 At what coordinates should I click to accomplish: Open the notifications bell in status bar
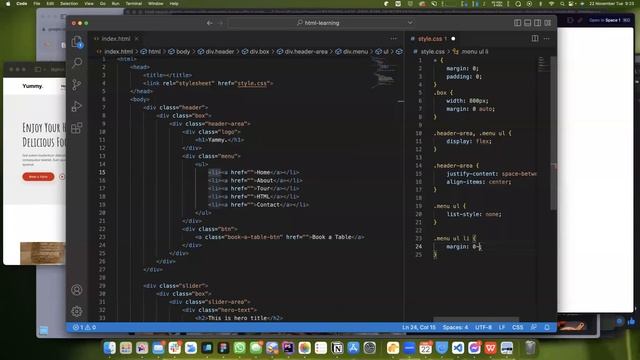coord(547,327)
